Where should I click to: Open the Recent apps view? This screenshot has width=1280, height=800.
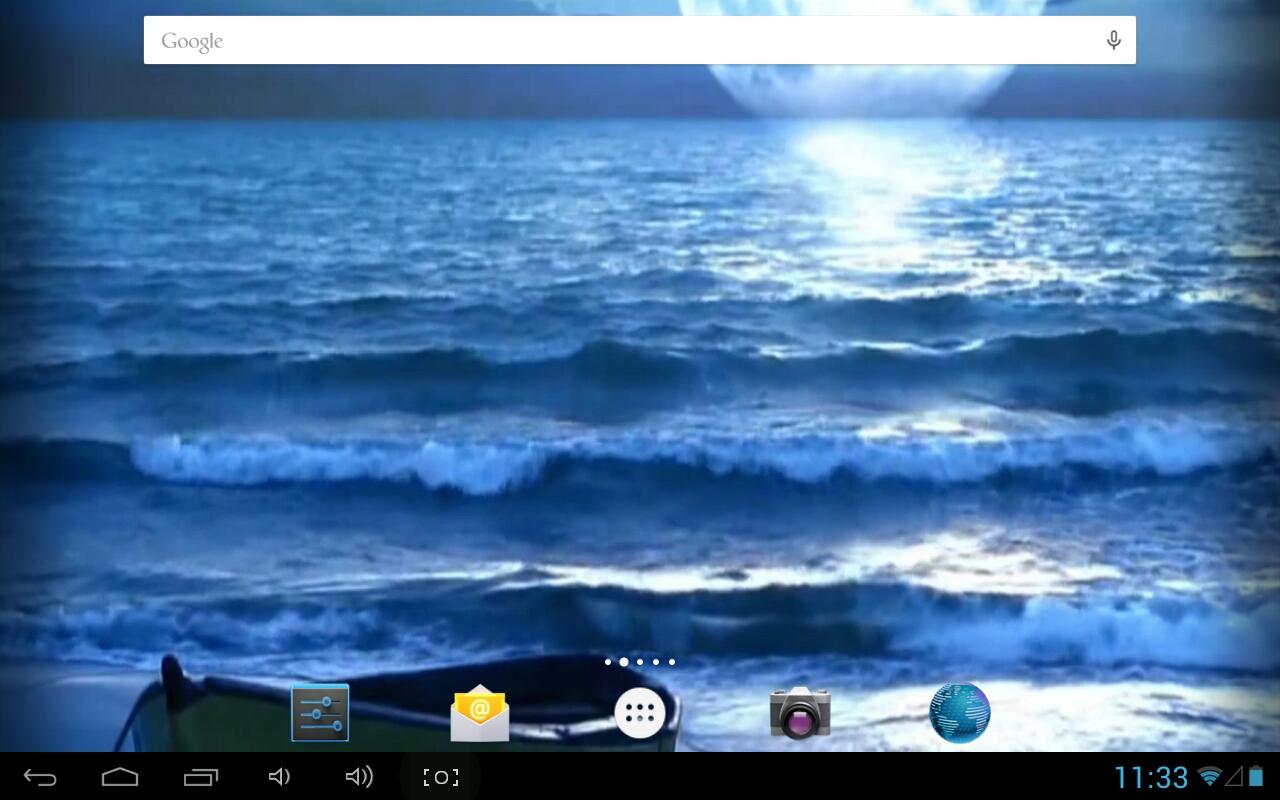coord(200,777)
